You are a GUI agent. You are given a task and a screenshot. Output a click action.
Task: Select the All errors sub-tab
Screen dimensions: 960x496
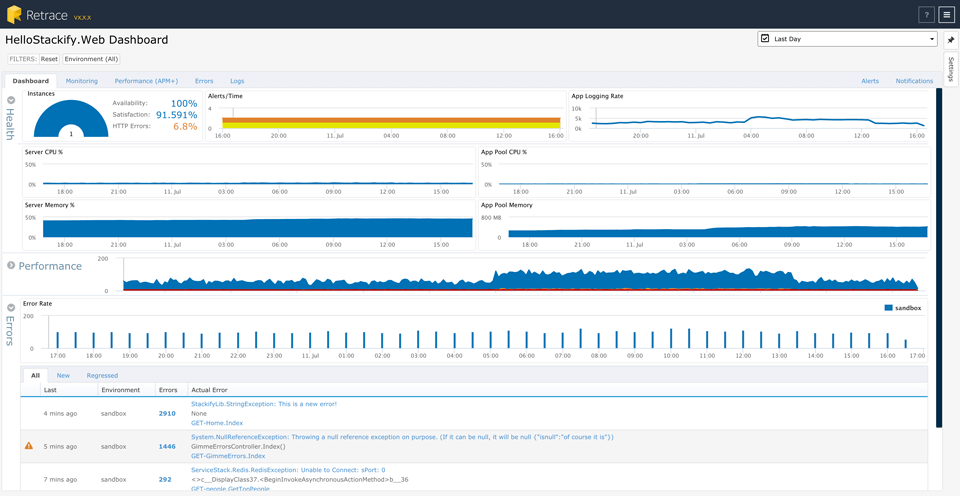(x=36, y=375)
